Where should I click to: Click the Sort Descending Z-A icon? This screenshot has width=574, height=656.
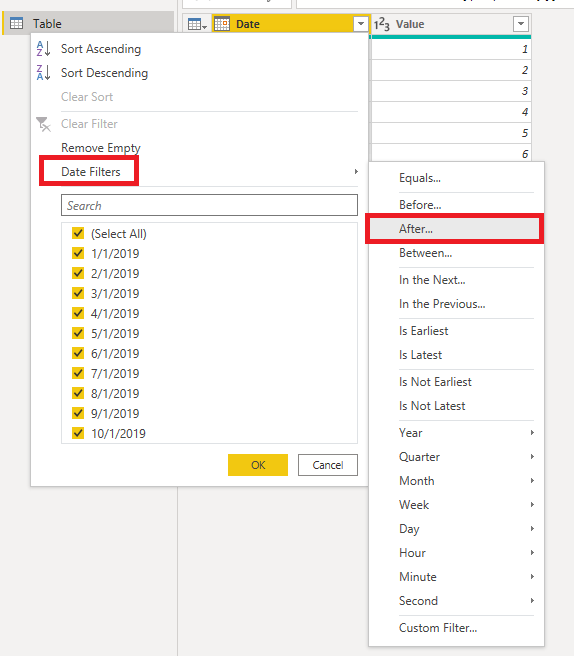point(44,72)
